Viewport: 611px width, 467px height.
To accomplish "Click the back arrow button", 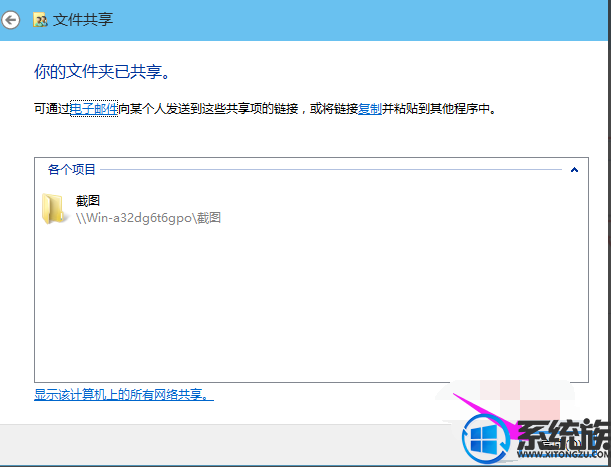I will point(11,20).
